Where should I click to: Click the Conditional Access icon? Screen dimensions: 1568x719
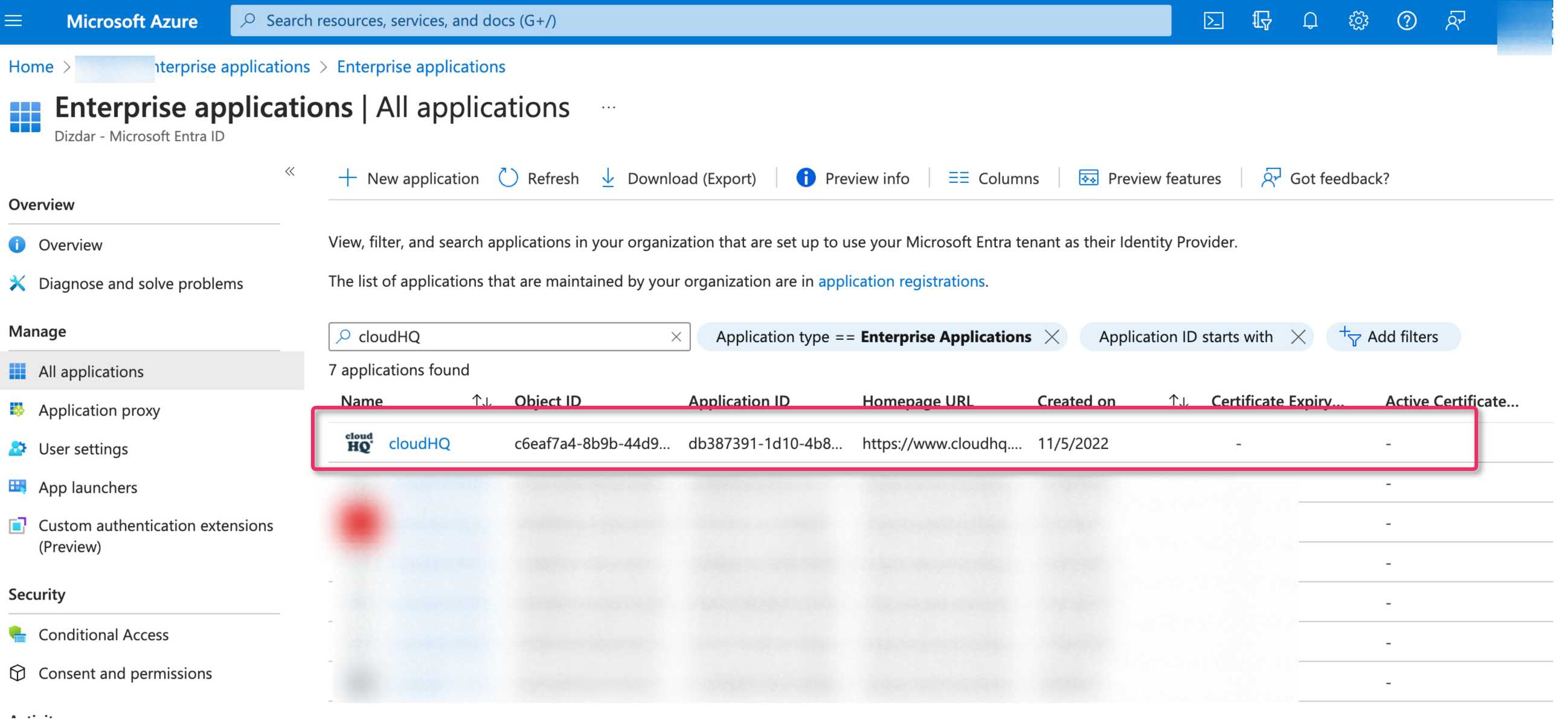(17, 634)
